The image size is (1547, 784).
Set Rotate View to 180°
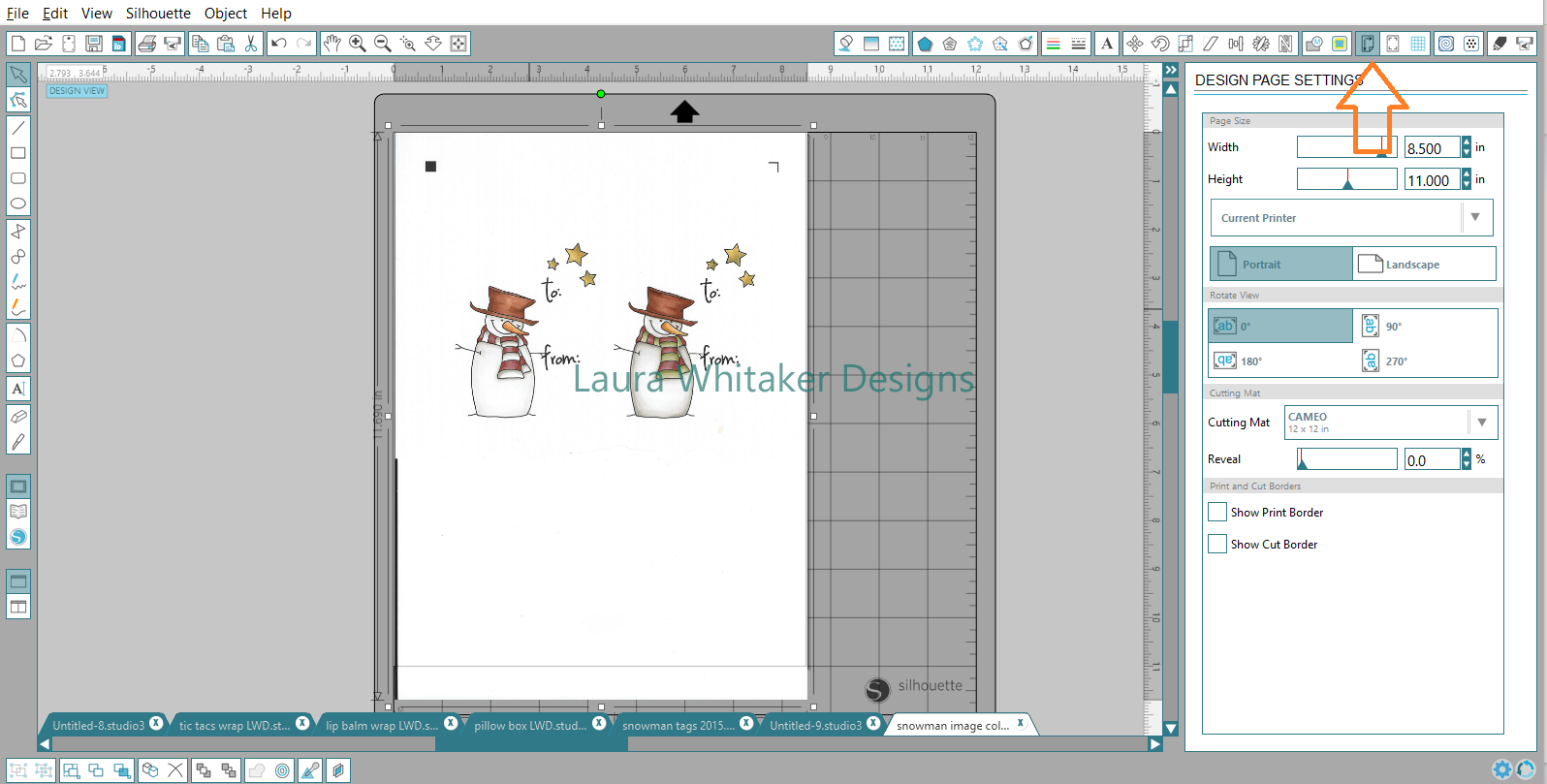[1280, 361]
